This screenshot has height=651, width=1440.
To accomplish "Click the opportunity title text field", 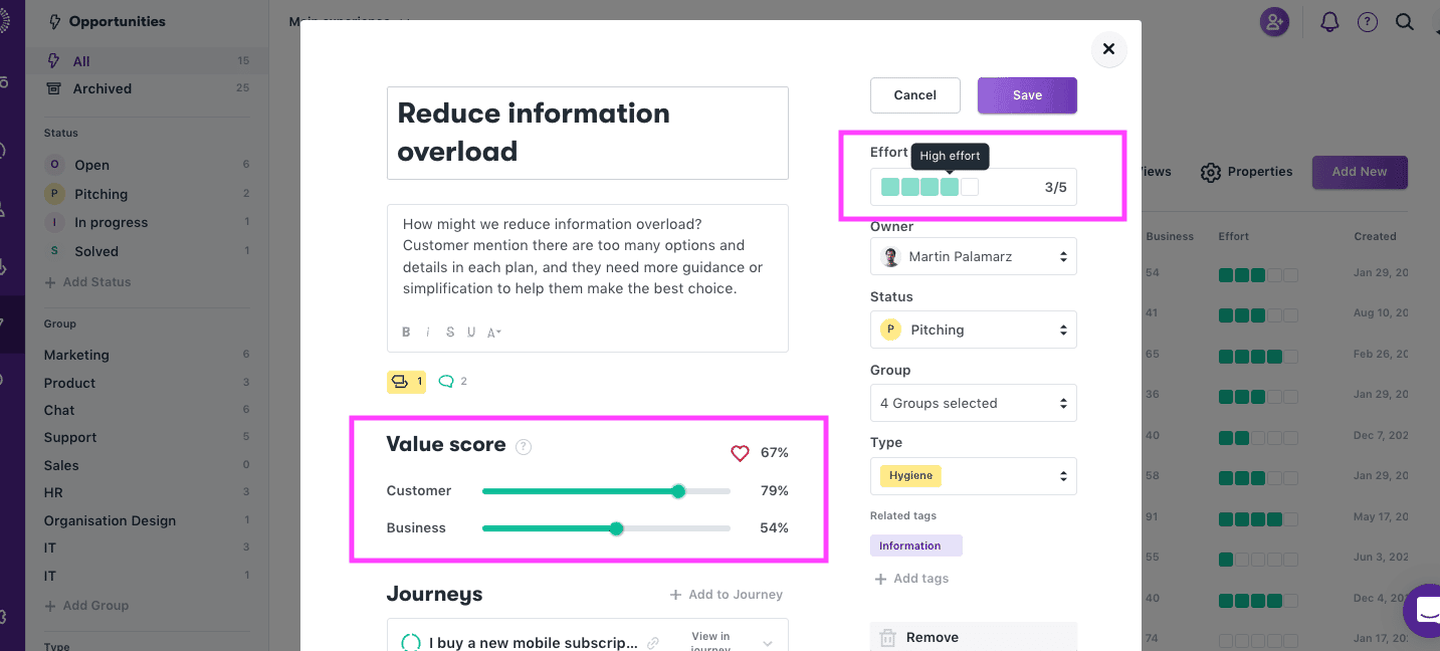I will (587, 132).
